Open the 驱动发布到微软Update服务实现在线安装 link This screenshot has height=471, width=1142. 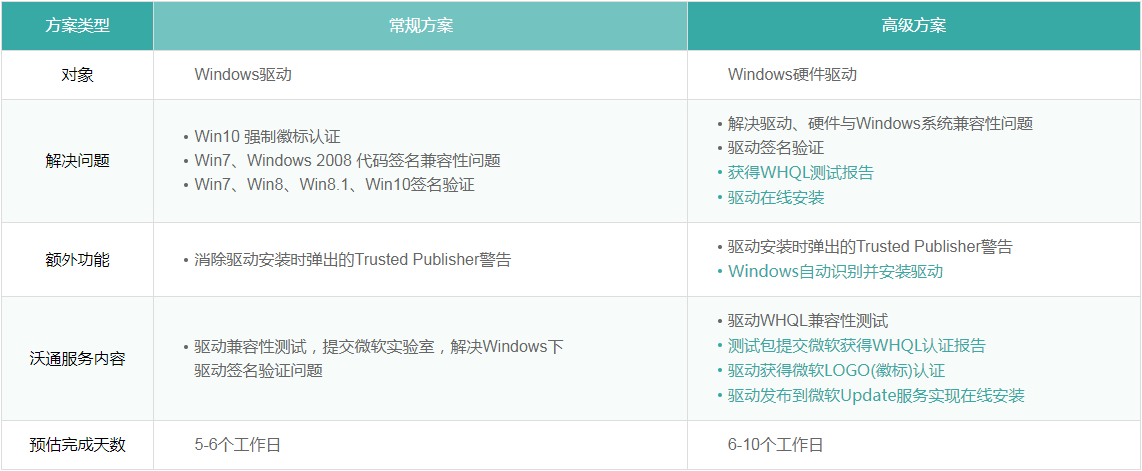[x=876, y=396]
